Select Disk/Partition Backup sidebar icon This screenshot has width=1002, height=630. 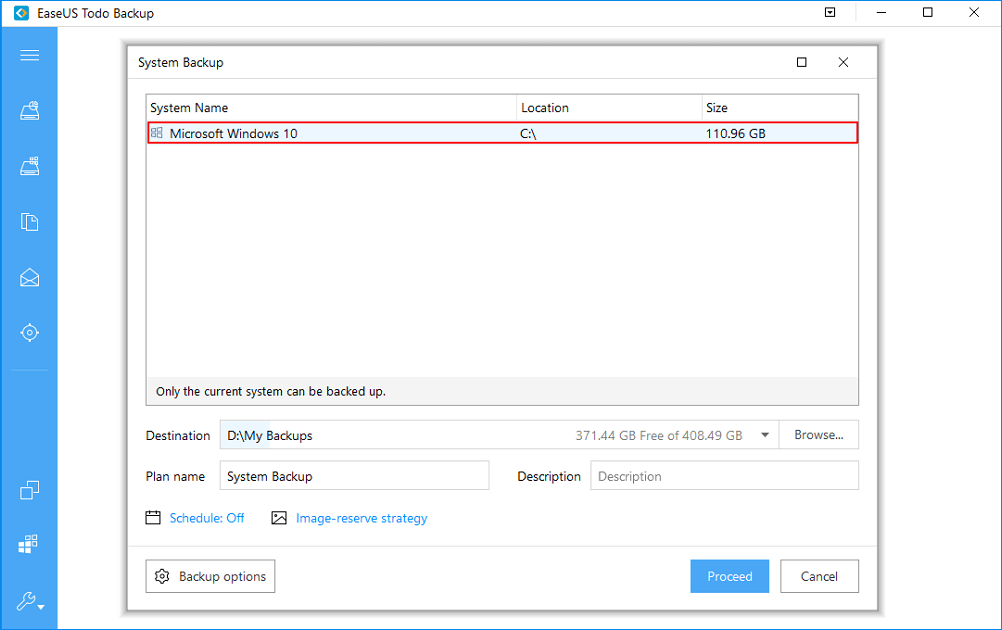[x=29, y=111]
